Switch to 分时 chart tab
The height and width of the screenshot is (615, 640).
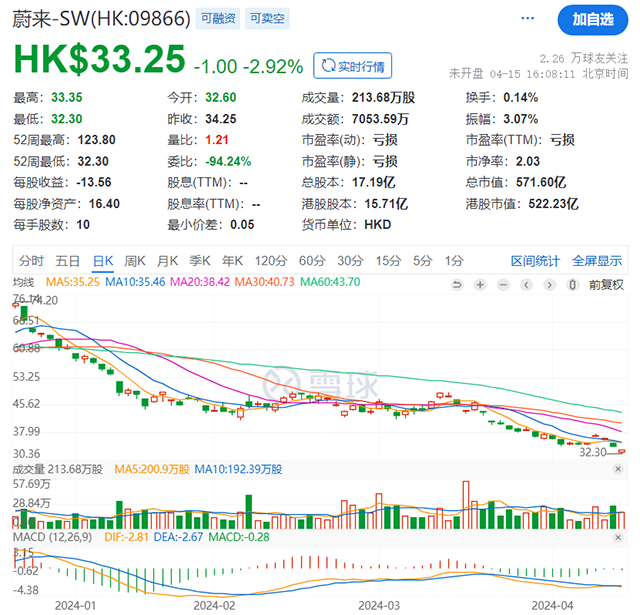(x=31, y=260)
